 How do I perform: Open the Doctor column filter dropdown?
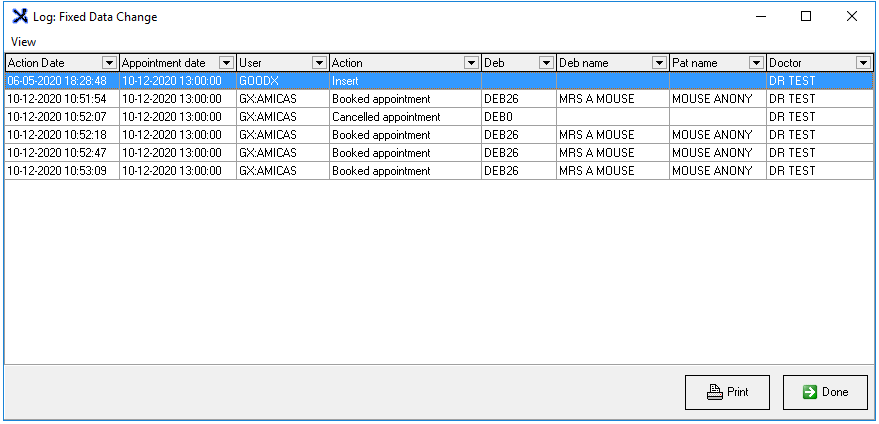(863, 63)
